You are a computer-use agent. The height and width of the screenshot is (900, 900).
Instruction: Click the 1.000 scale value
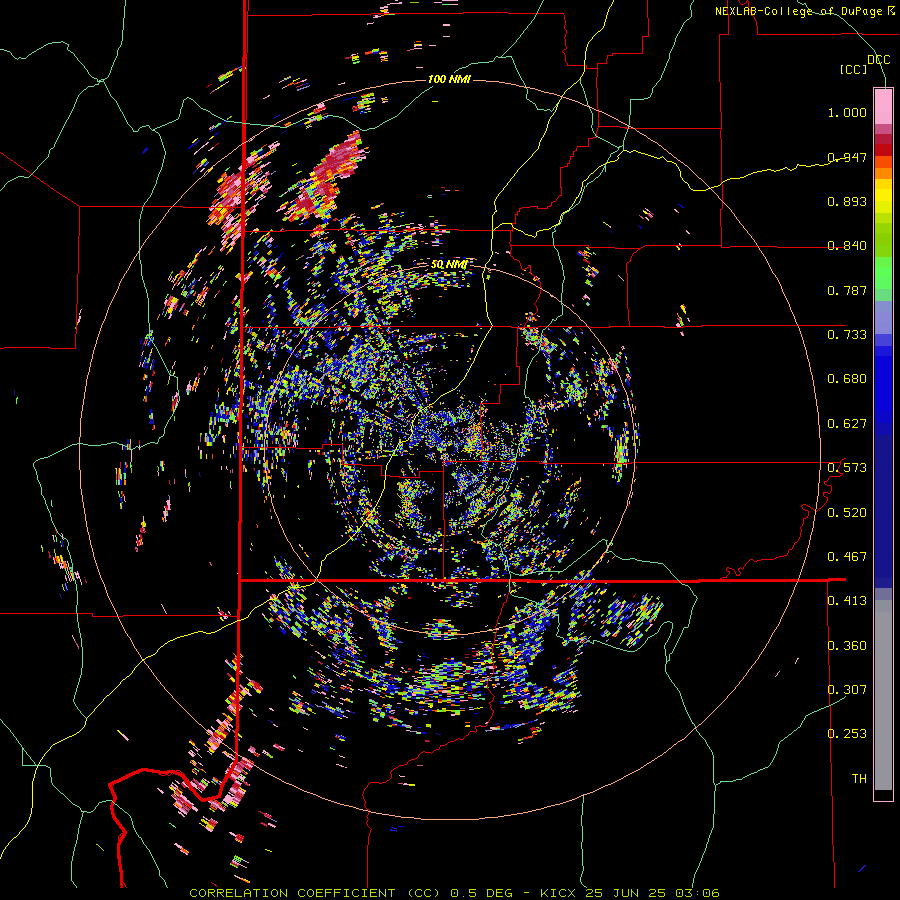(847, 112)
